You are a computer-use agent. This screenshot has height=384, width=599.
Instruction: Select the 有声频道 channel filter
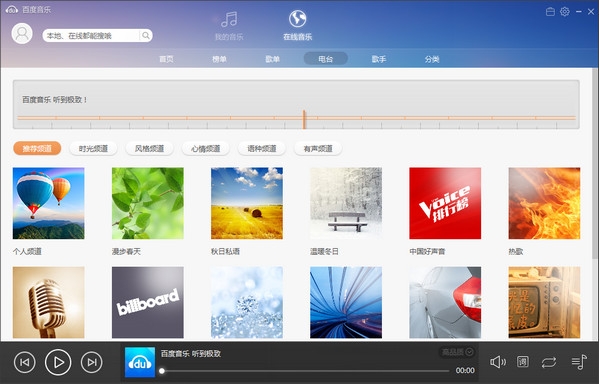(318, 148)
